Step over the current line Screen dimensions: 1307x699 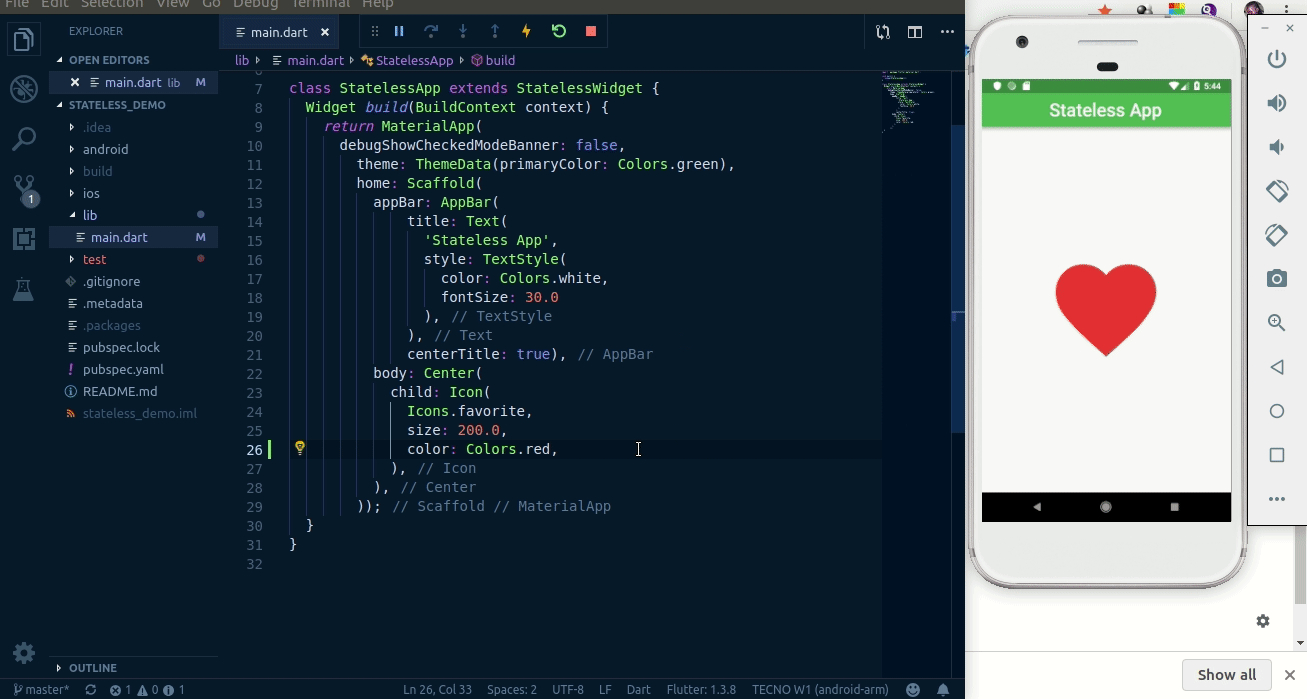coord(430,31)
